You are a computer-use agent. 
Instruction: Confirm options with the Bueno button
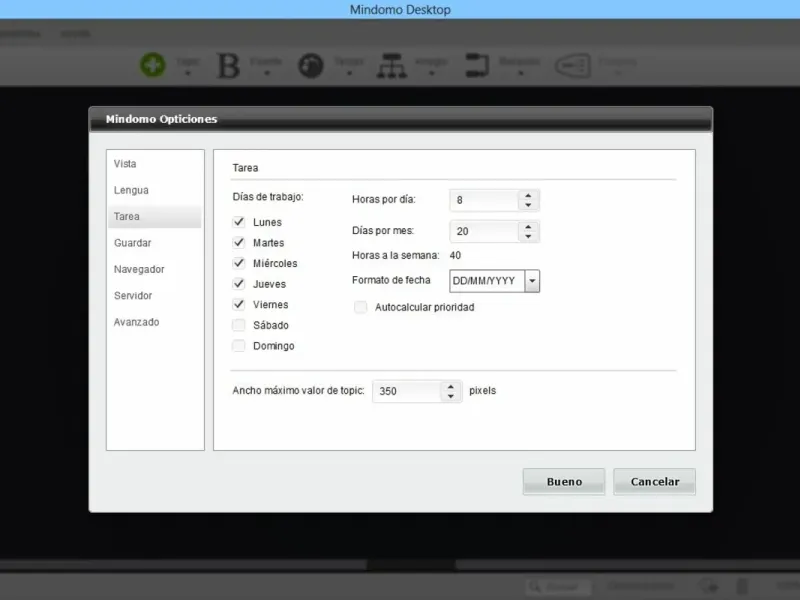point(564,482)
